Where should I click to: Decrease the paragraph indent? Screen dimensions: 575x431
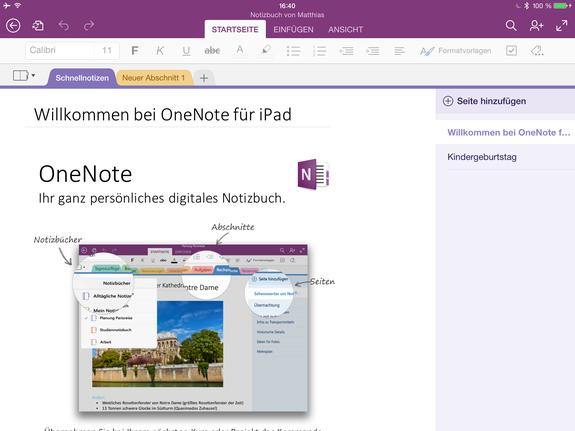[347, 51]
